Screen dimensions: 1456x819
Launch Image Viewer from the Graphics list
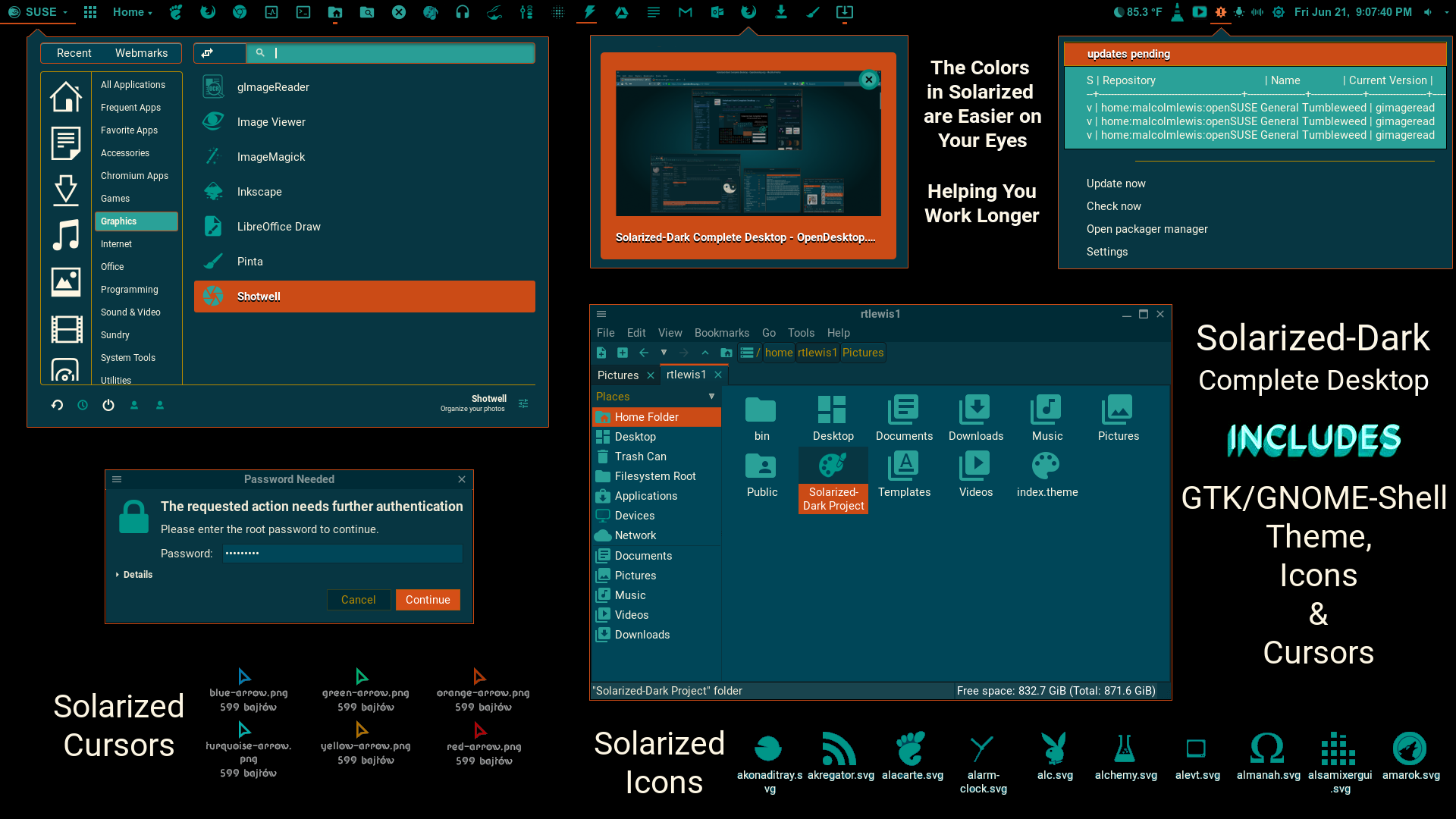point(365,122)
